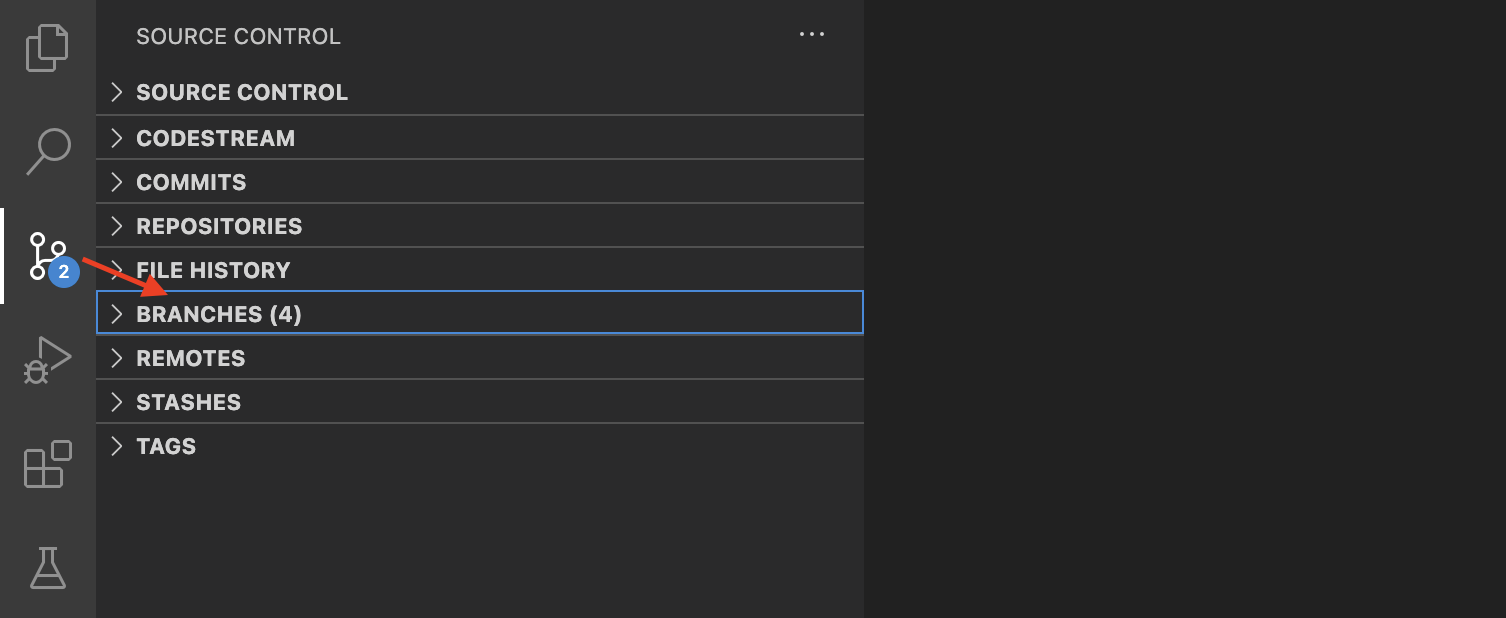Click the Source Control more actions ellipsis
Screen dimensions: 1506x618
coord(812,34)
